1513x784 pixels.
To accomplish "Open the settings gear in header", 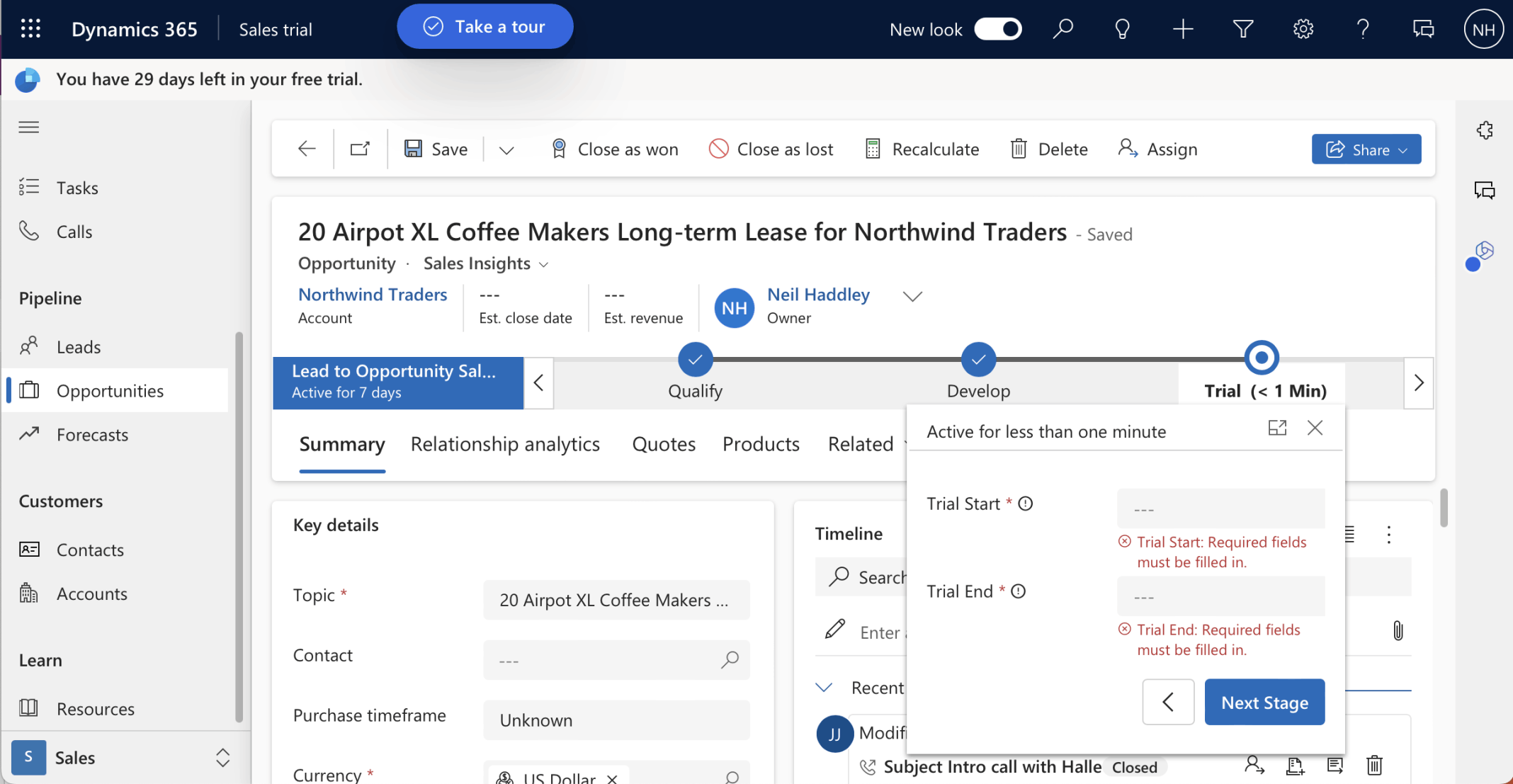I will 1303,29.
